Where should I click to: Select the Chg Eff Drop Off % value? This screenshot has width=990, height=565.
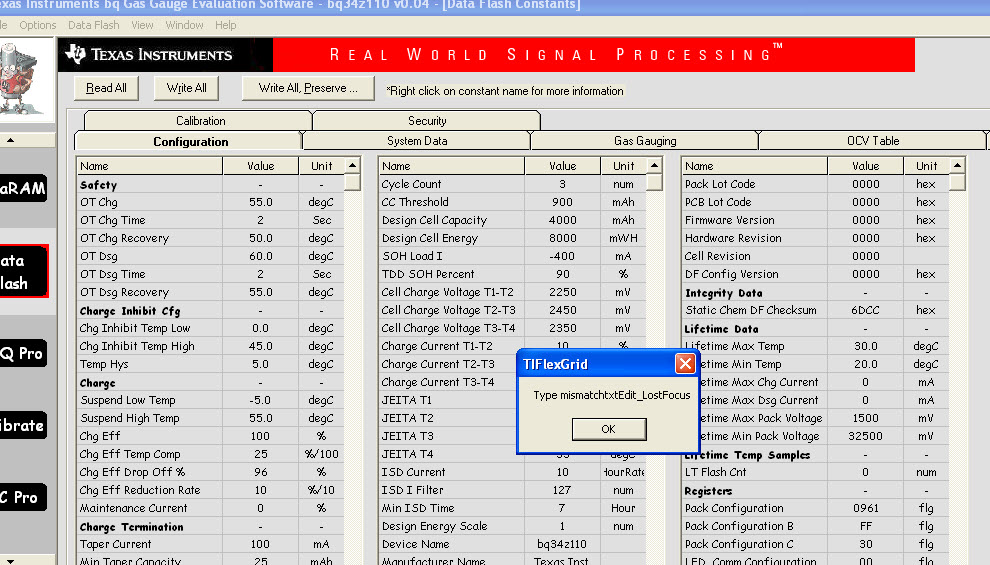pos(260,472)
